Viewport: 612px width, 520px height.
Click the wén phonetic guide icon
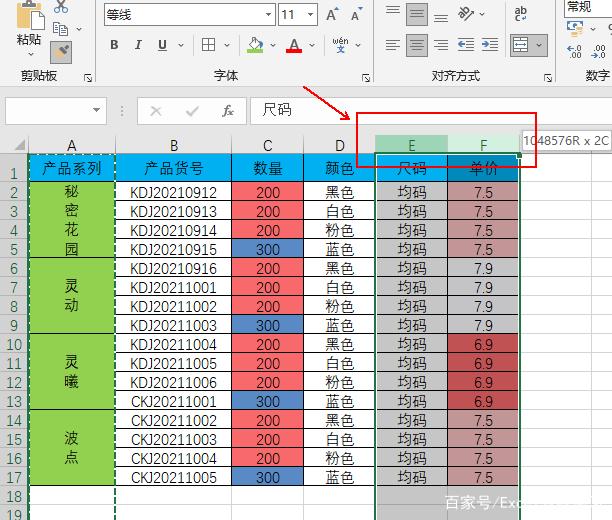[340, 45]
